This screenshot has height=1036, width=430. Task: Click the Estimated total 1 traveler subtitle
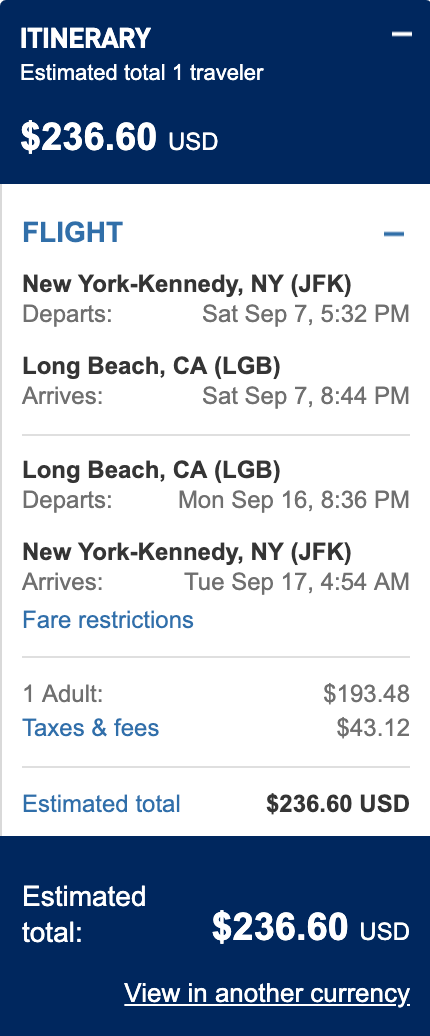coord(142,73)
